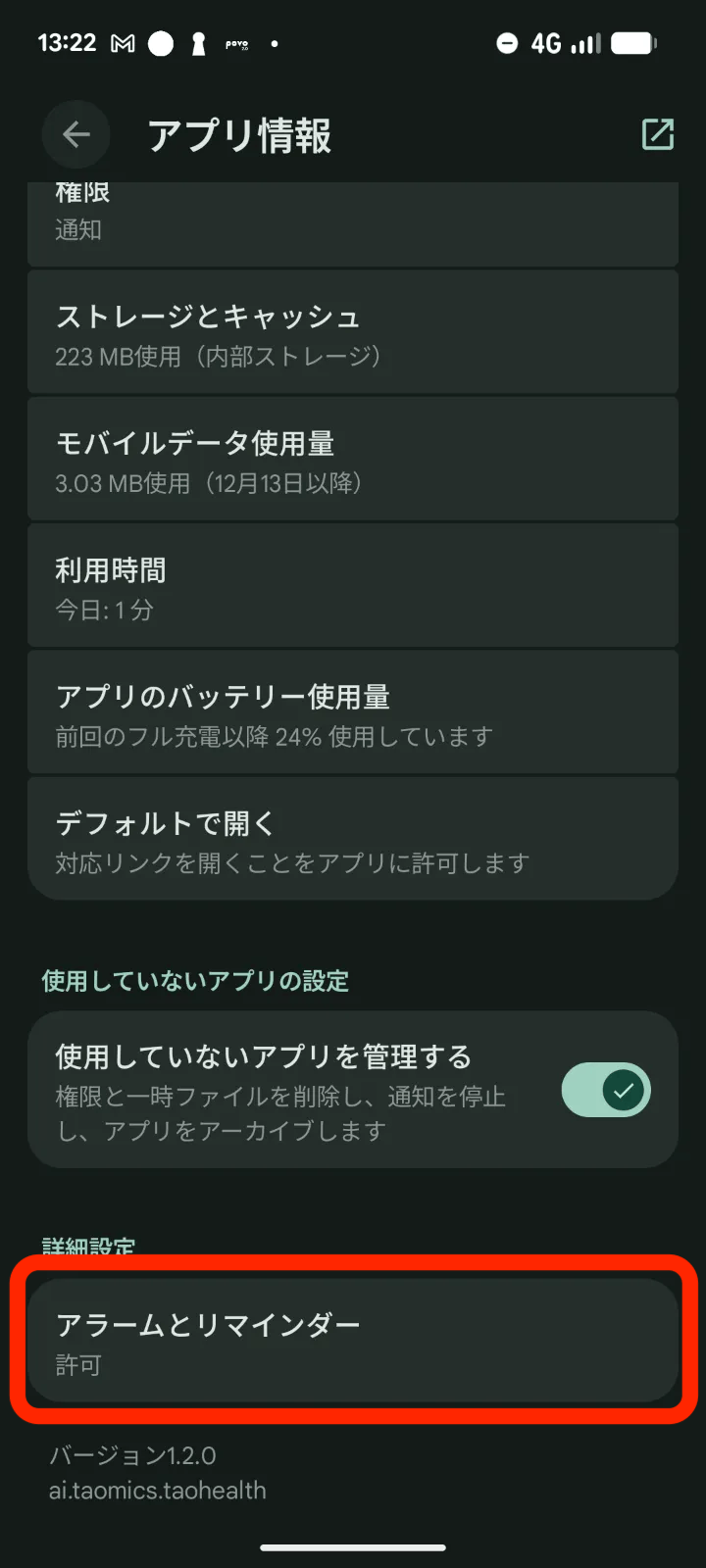The height and width of the screenshot is (1568, 706).
Task: Open モバイルデータ使用量 details
Action: pyautogui.click(x=353, y=460)
